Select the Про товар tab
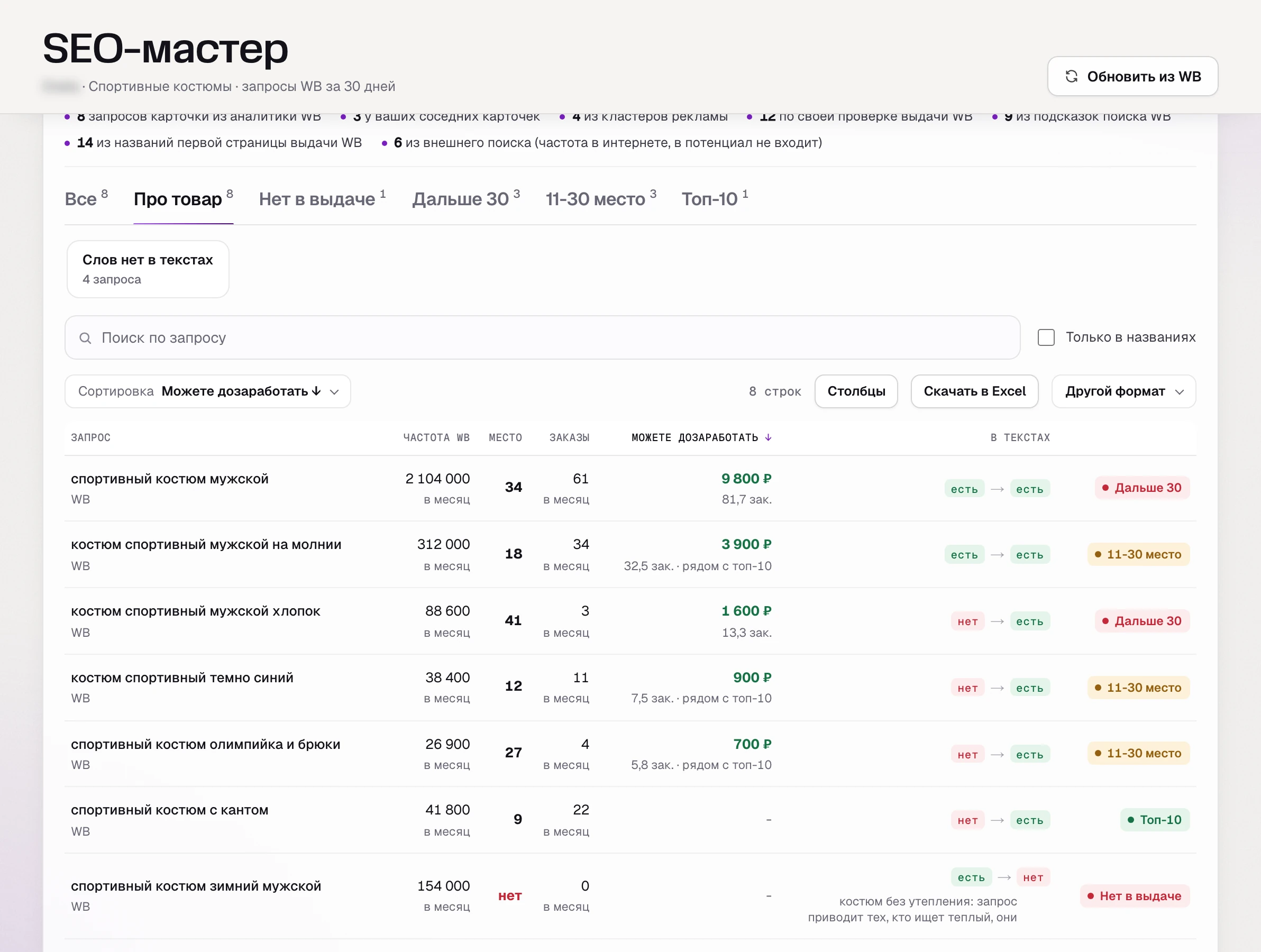This screenshot has width=1261, height=952. click(x=183, y=199)
